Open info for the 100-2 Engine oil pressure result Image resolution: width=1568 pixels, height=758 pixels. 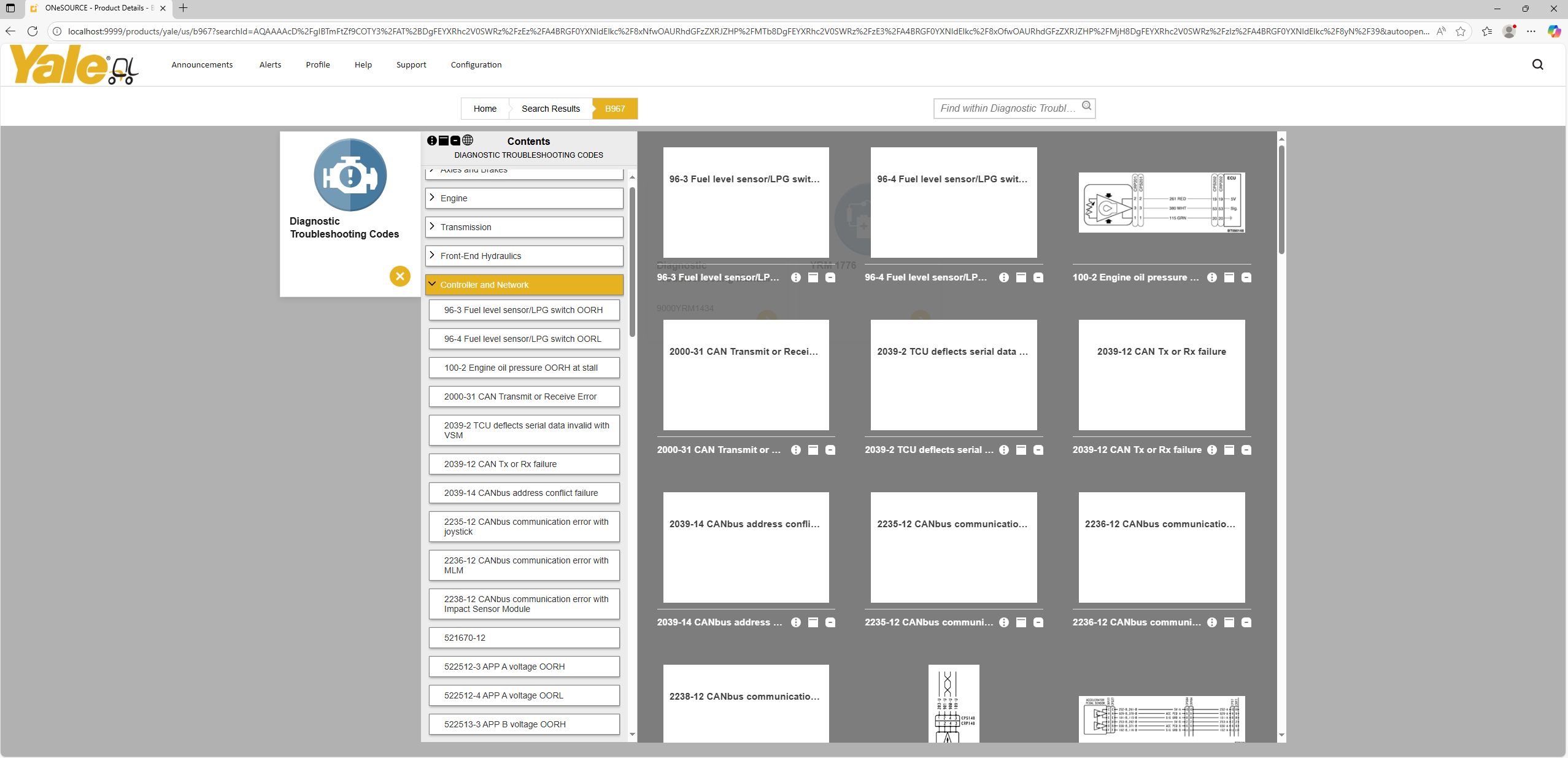pyautogui.click(x=1212, y=277)
